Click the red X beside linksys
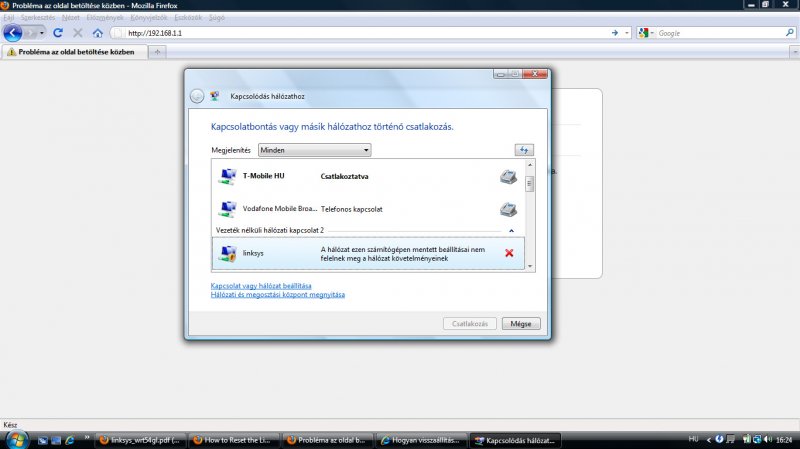Screen dimensions: 800x449 [x=509, y=253]
